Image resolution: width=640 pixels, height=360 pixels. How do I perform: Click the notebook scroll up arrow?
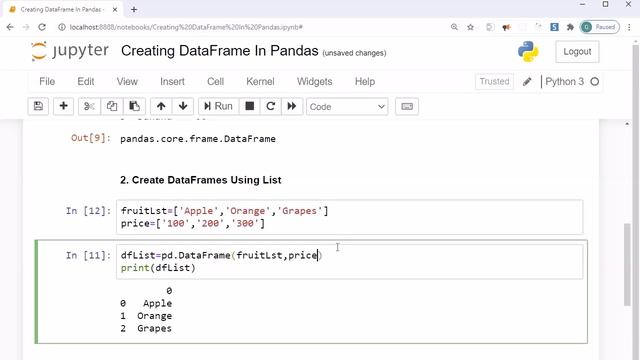point(627,124)
